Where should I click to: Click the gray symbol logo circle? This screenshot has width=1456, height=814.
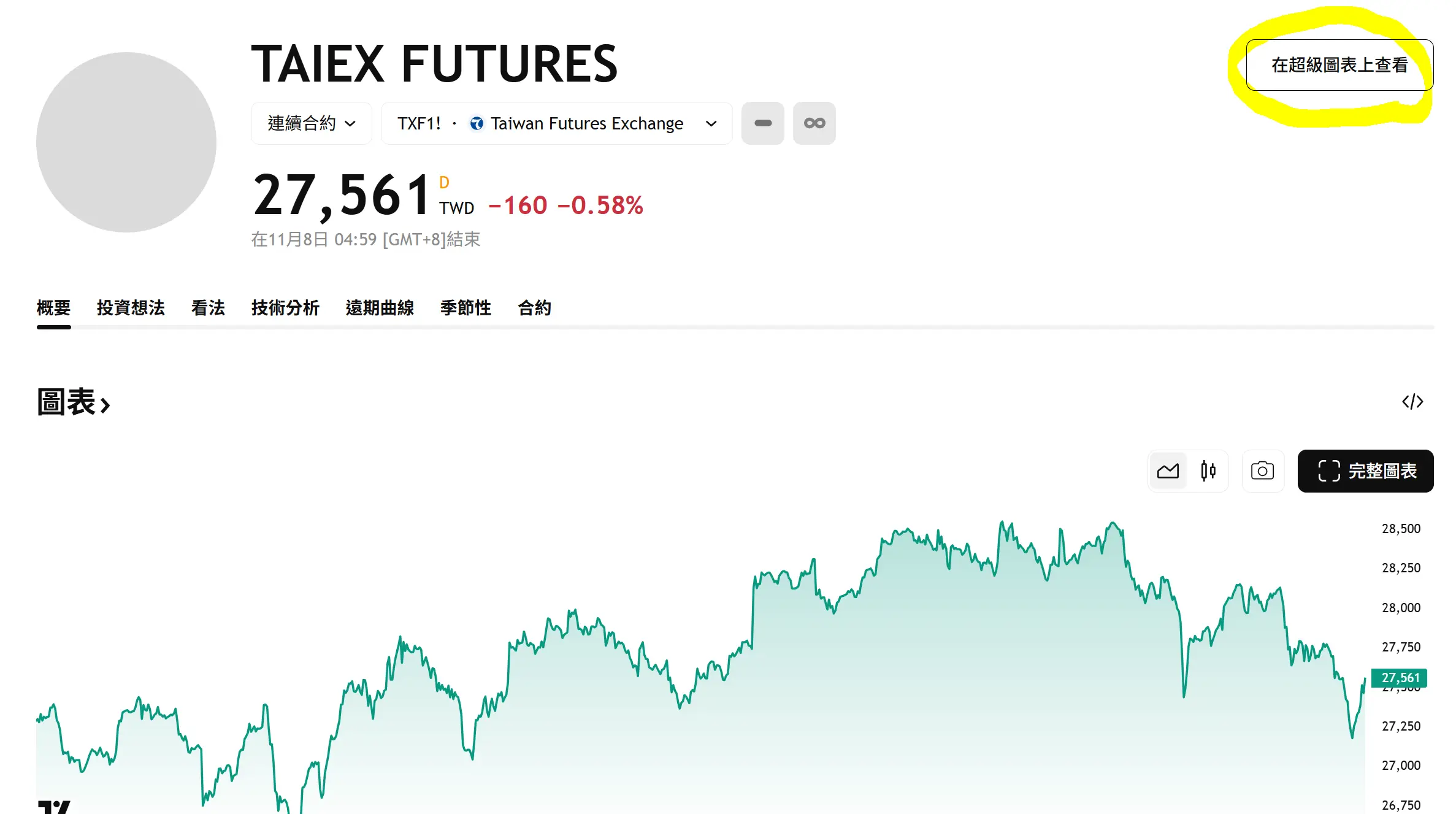click(x=126, y=142)
